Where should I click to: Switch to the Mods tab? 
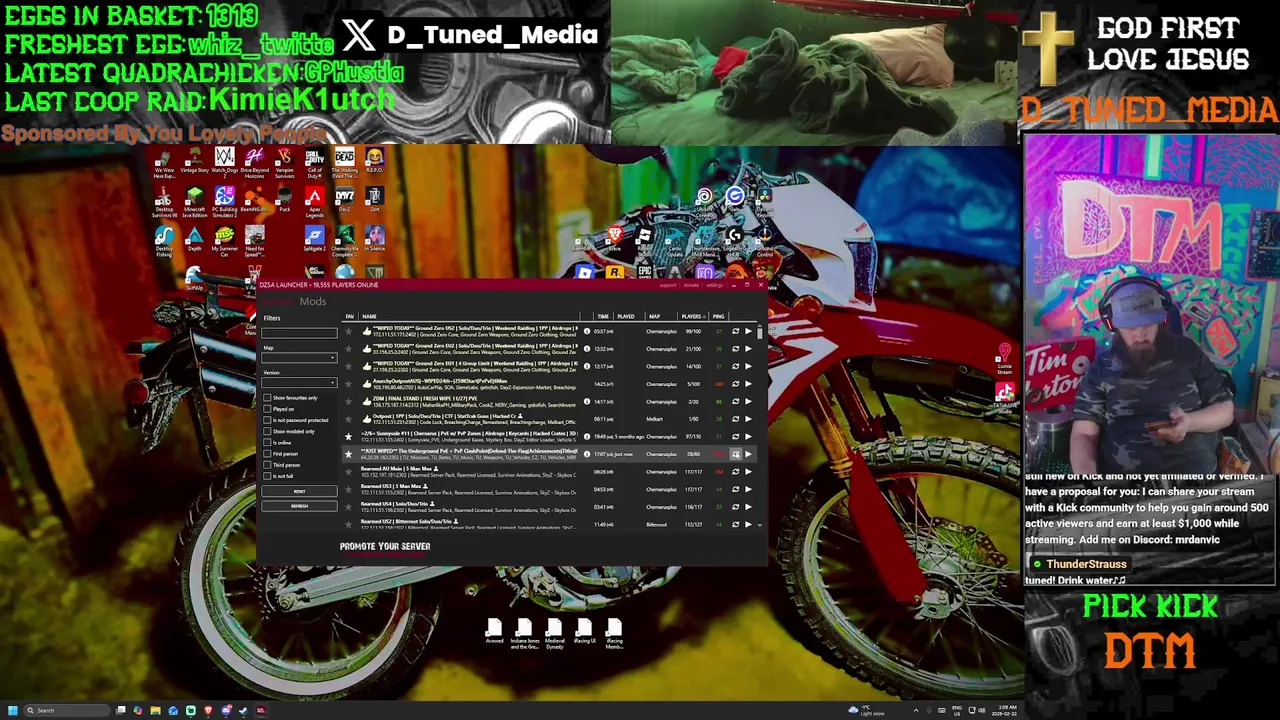click(x=313, y=301)
